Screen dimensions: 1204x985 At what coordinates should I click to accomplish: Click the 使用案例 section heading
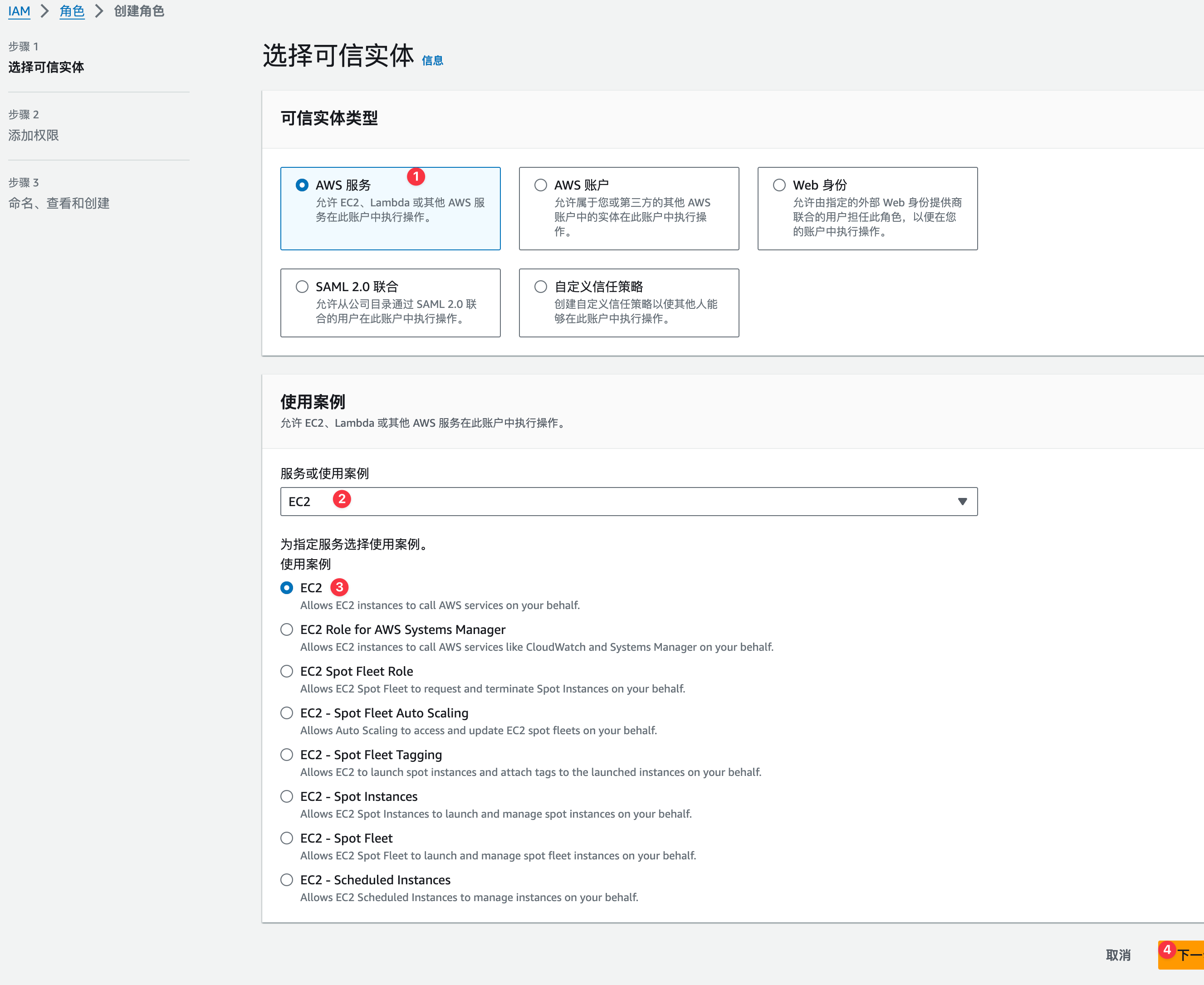pyautogui.click(x=313, y=402)
